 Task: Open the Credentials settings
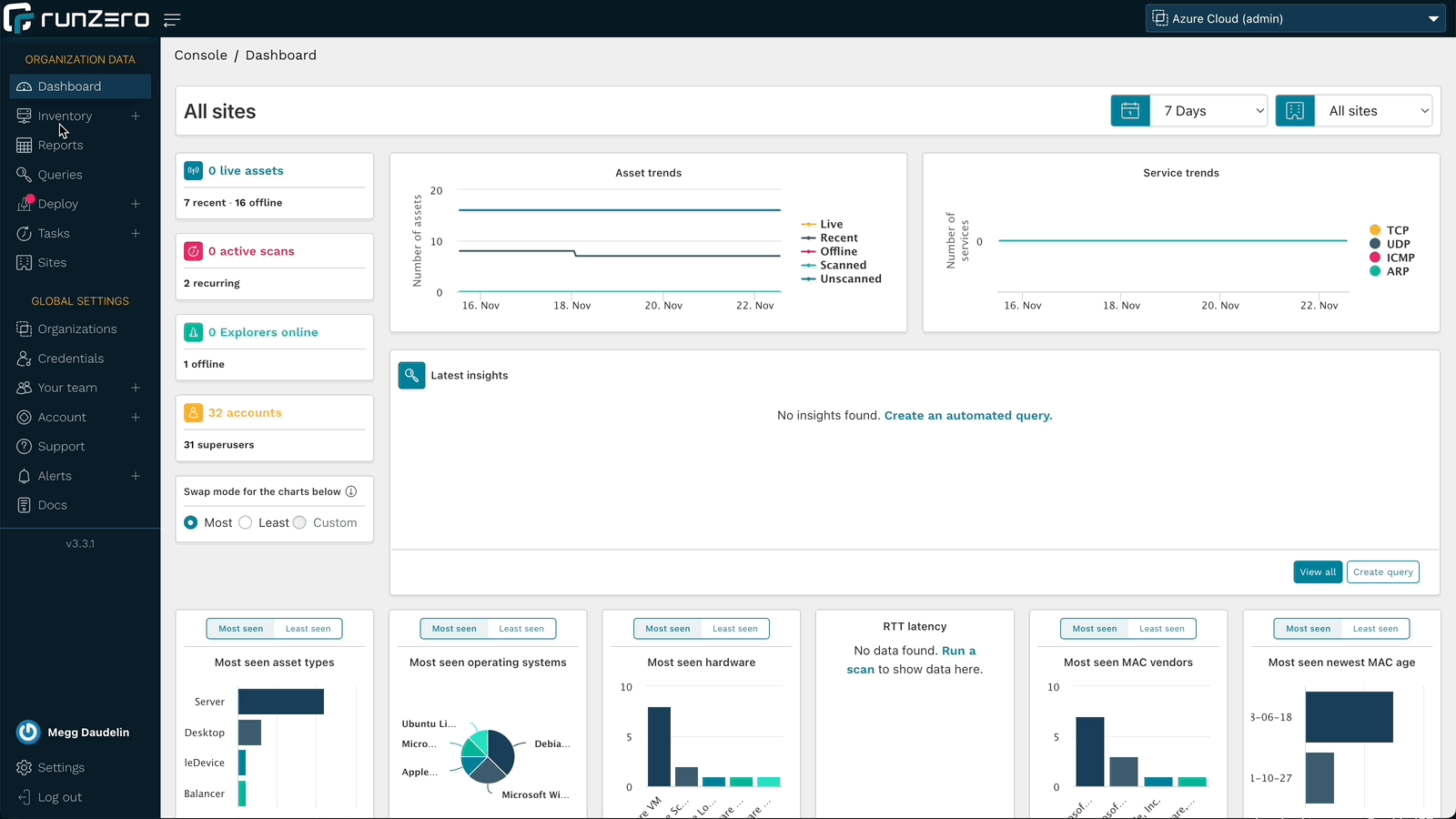coord(71,358)
